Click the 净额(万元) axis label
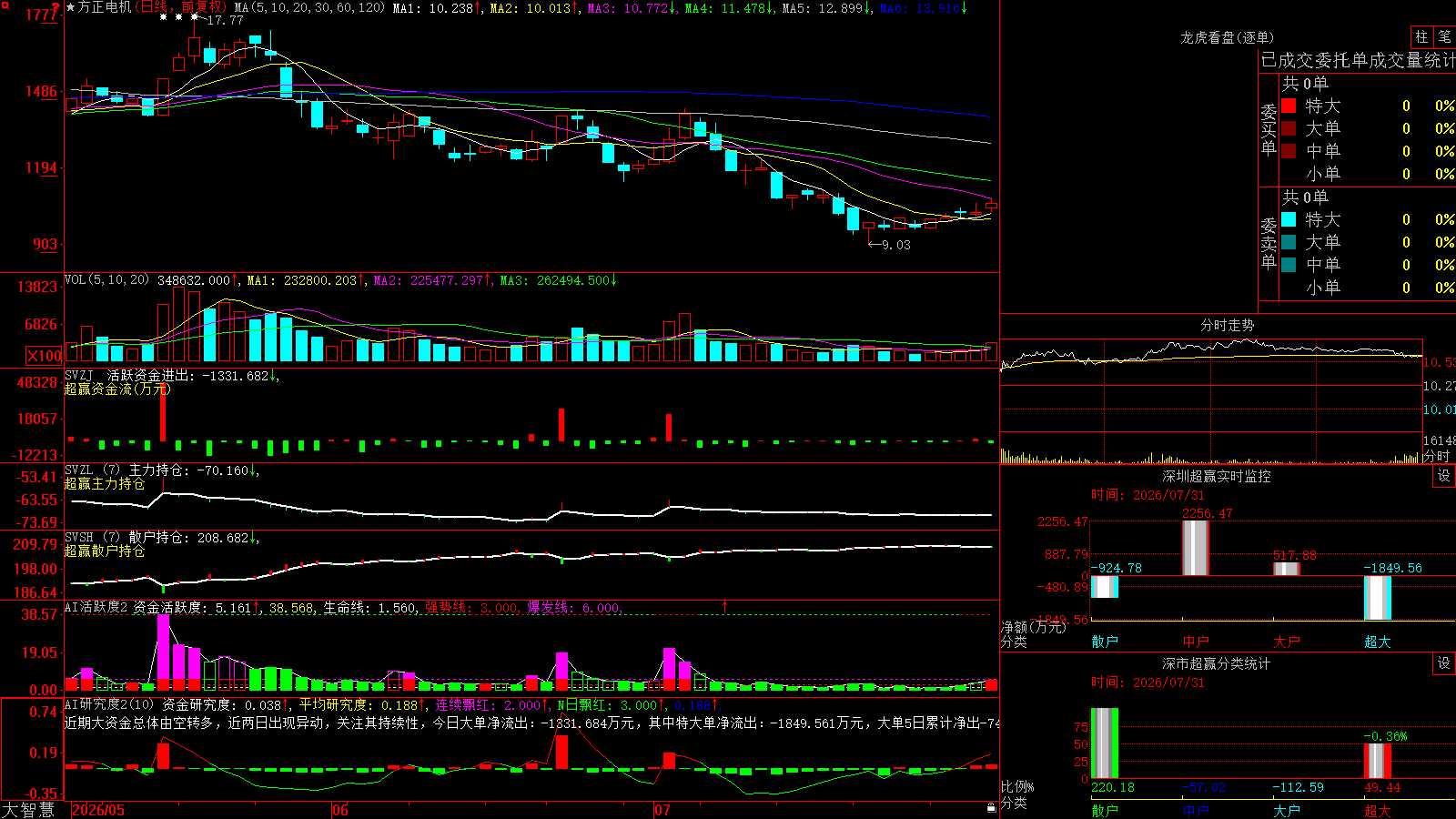The height and width of the screenshot is (819, 1456). tap(1033, 627)
